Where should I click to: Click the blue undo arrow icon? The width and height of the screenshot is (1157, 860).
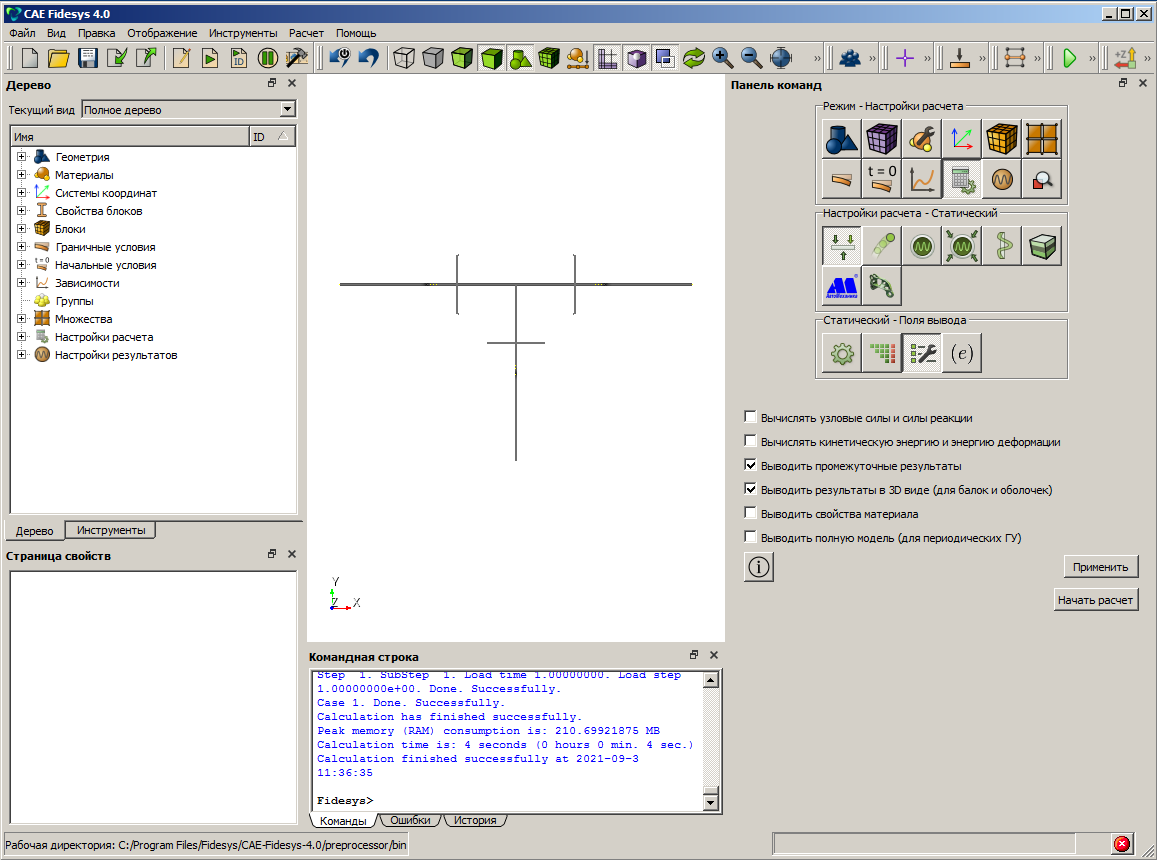pyautogui.click(x=369, y=58)
